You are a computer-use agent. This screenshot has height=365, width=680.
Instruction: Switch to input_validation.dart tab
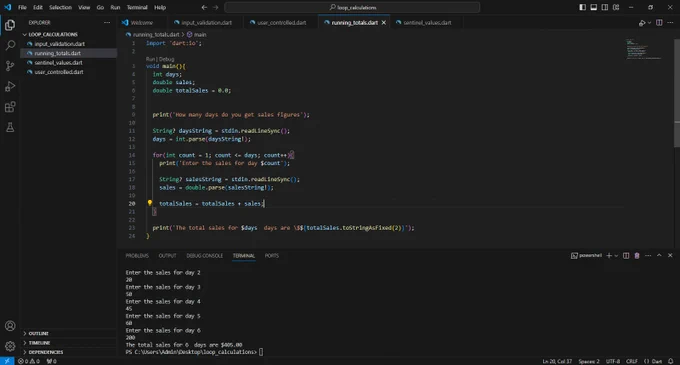pyautogui.click(x=206, y=23)
